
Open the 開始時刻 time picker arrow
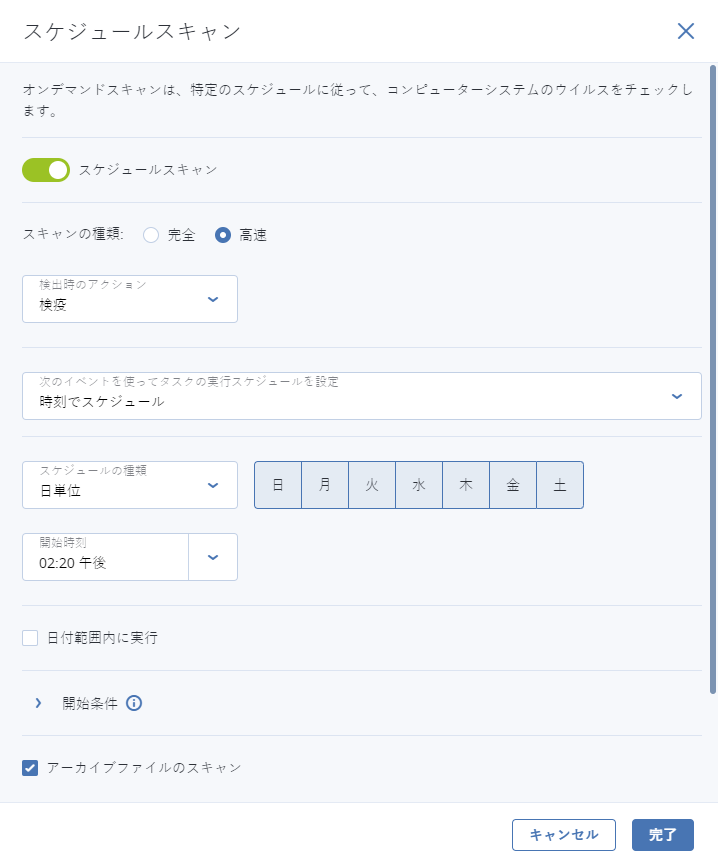[213, 557]
